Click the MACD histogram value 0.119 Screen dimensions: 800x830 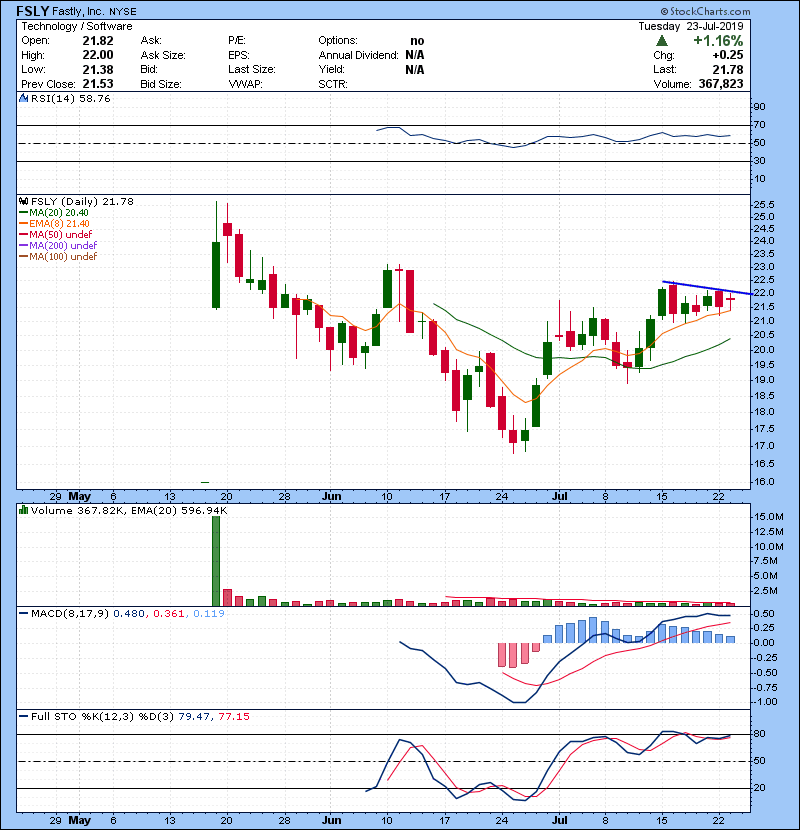coord(209,614)
